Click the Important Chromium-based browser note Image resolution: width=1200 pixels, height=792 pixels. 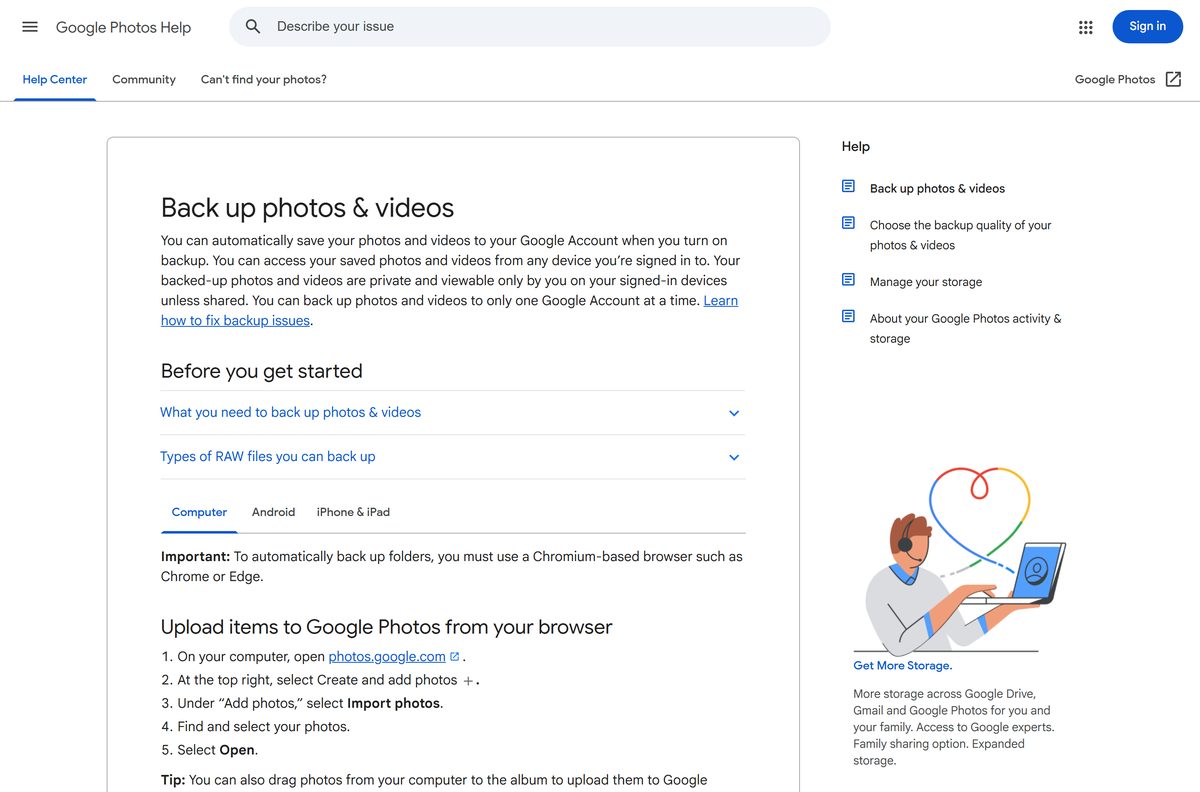tap(452, 566)
